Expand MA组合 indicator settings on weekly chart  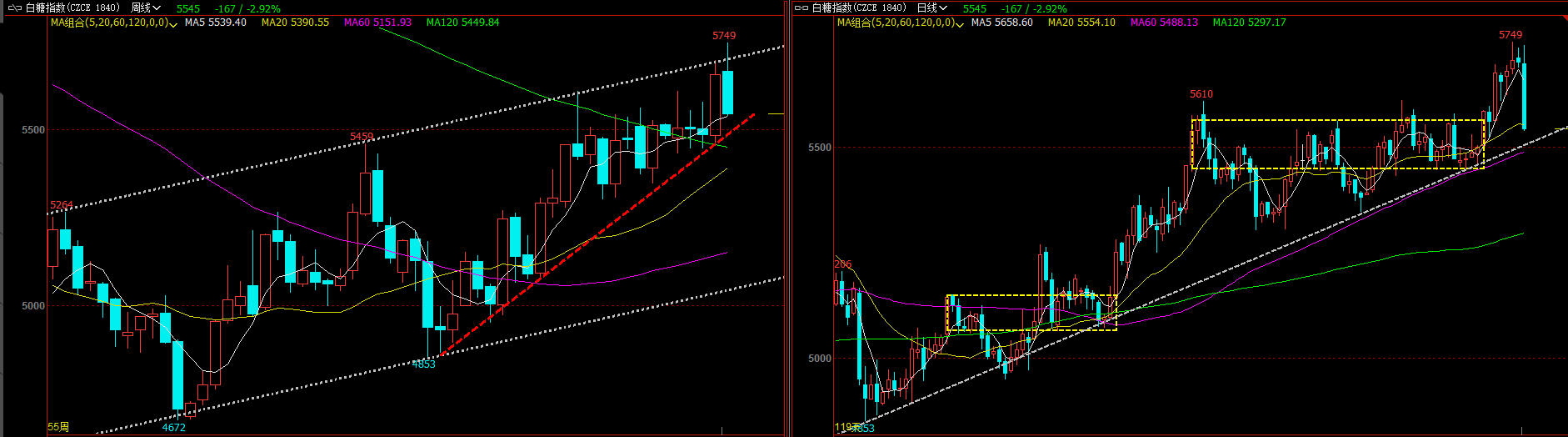pyautogui.click(x=172, y=23)
